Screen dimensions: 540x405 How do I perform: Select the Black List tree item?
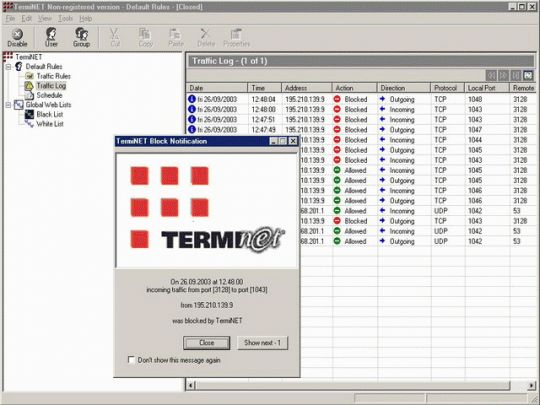pyautogui.click(x=50, y=114)
